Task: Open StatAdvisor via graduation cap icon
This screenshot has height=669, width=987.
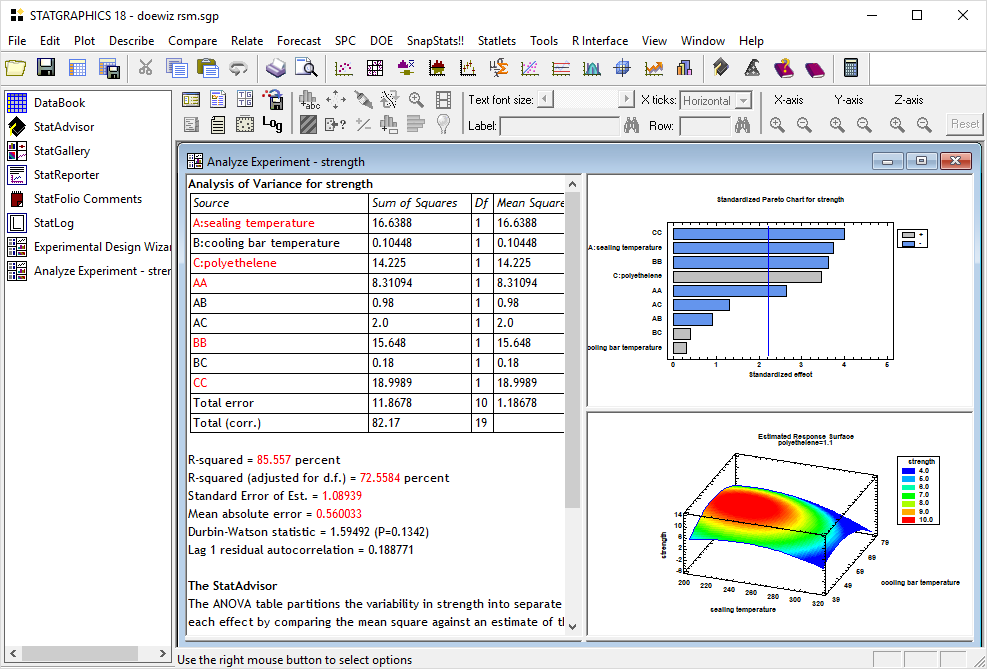Action: (x=721, y=68)
